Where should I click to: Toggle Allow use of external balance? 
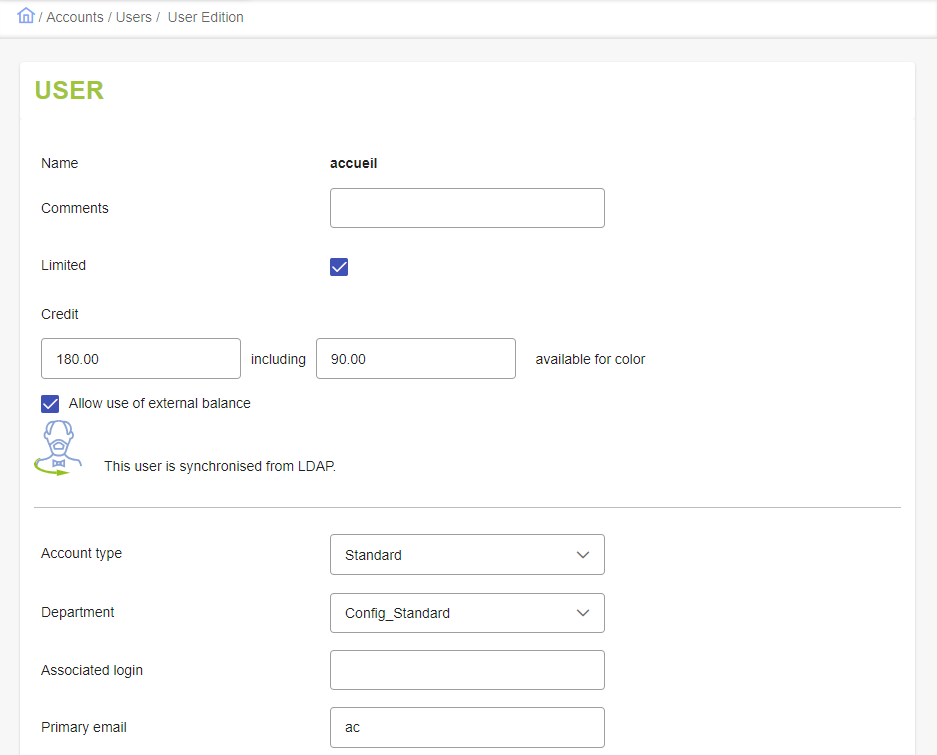click(x=50, y=404)
